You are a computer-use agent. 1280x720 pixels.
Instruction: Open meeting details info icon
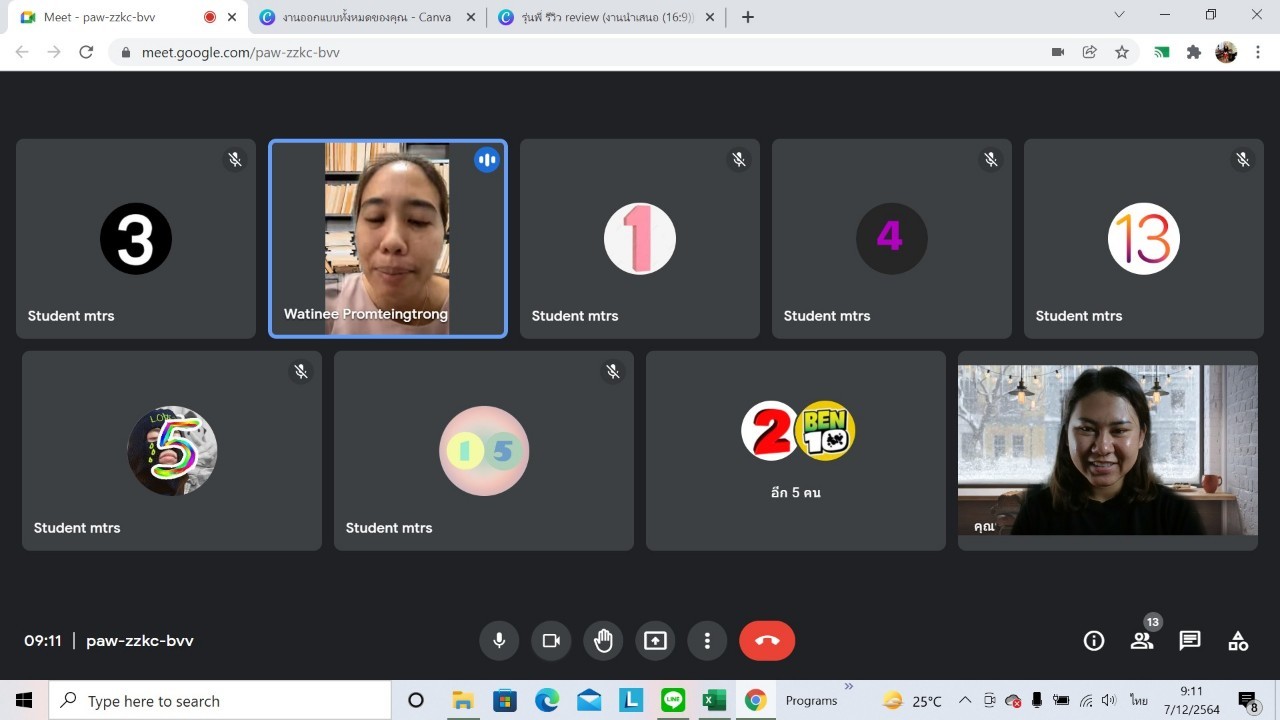pyautogui.click(x=1094, y=641)
